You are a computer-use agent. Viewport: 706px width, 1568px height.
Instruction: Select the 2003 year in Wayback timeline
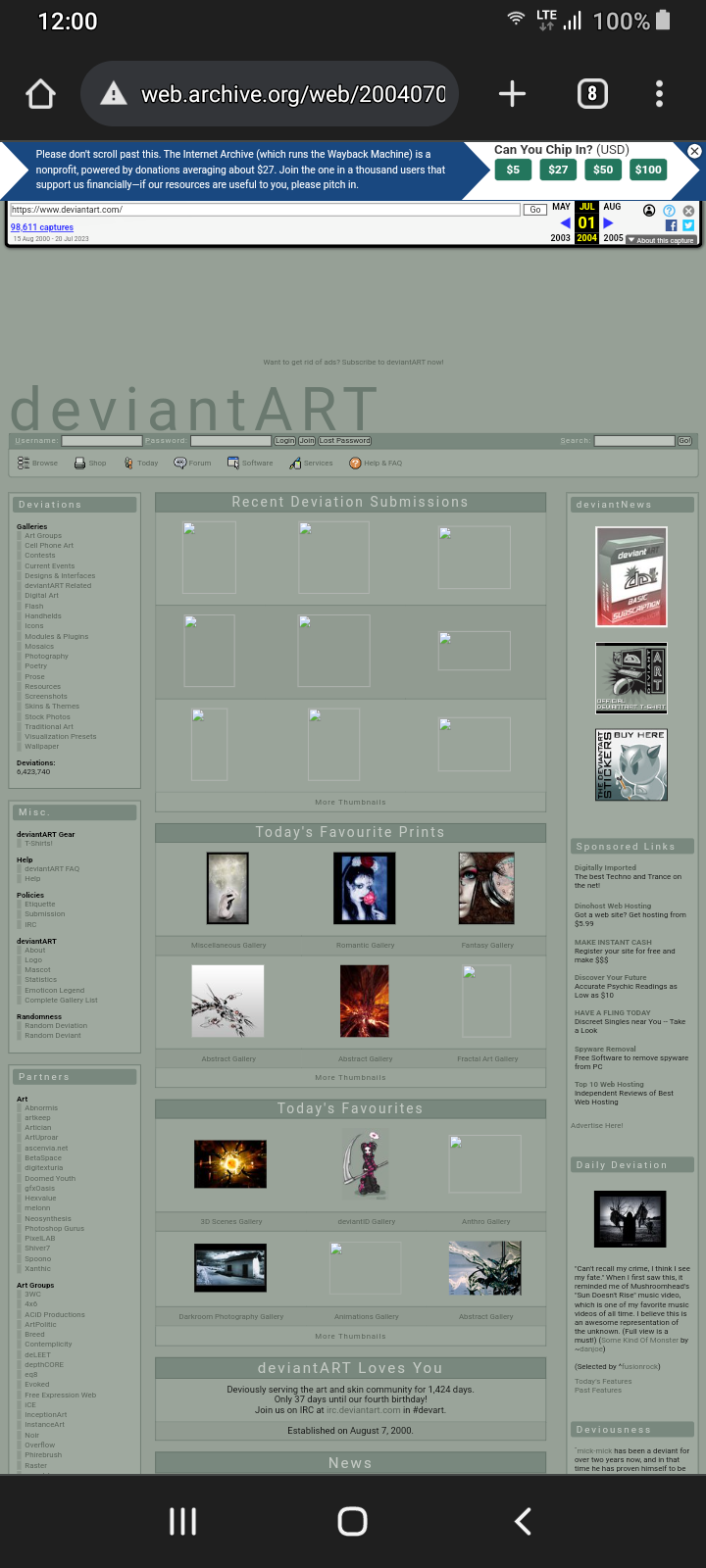[560, 238]
